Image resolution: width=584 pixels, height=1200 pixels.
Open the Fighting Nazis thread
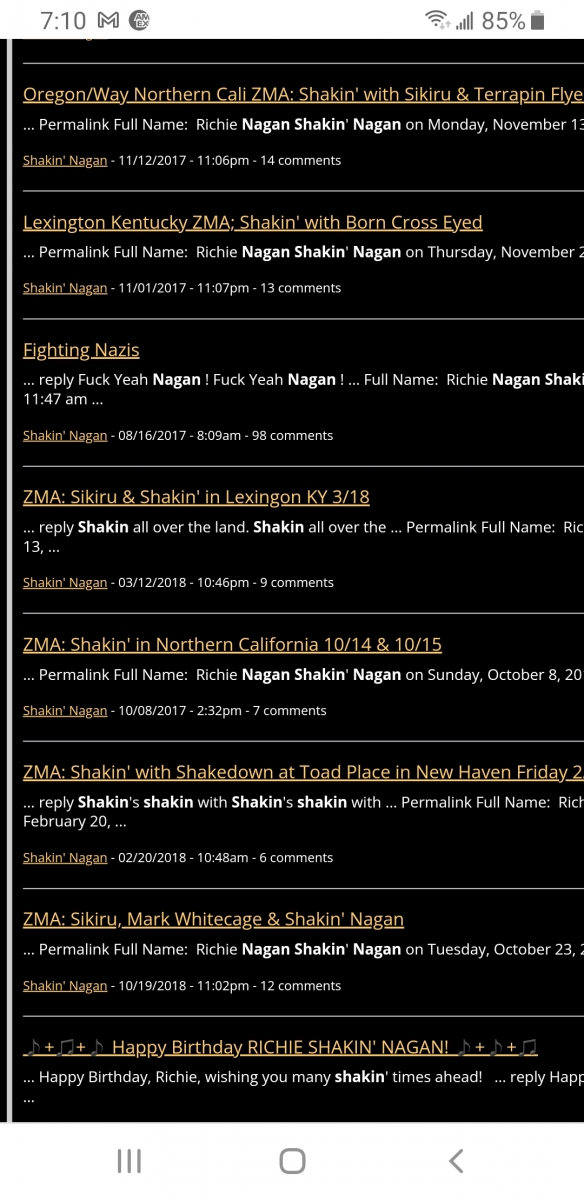tap(81, 350)
